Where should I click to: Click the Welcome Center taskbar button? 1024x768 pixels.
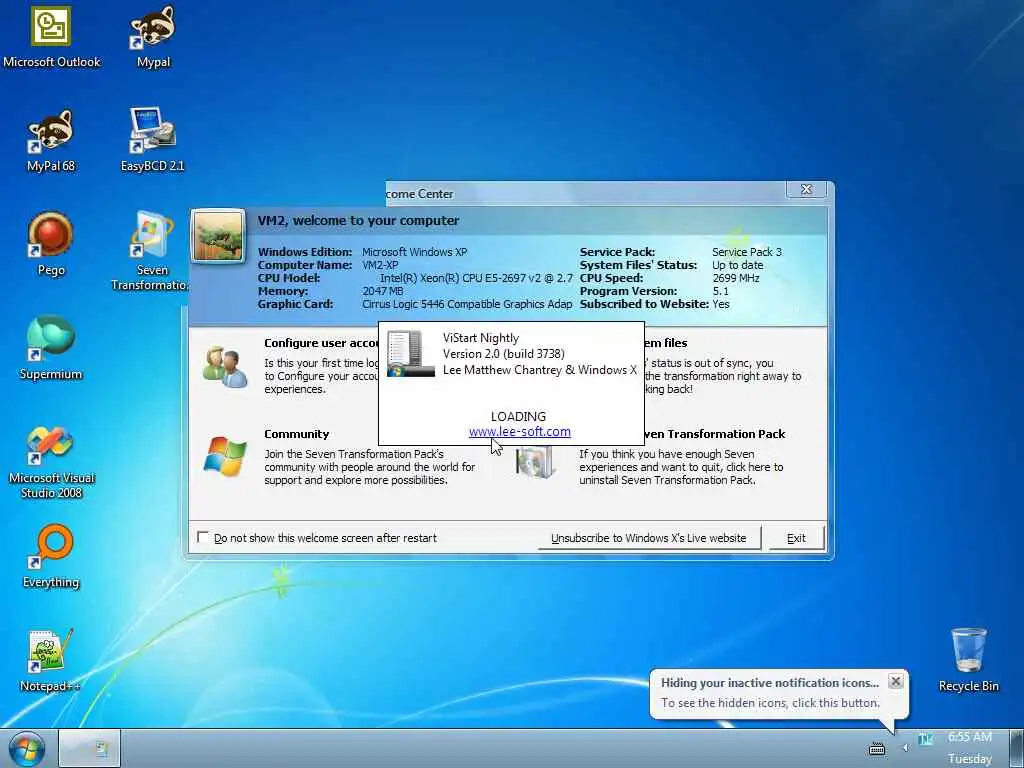click(x=89, y=748)
